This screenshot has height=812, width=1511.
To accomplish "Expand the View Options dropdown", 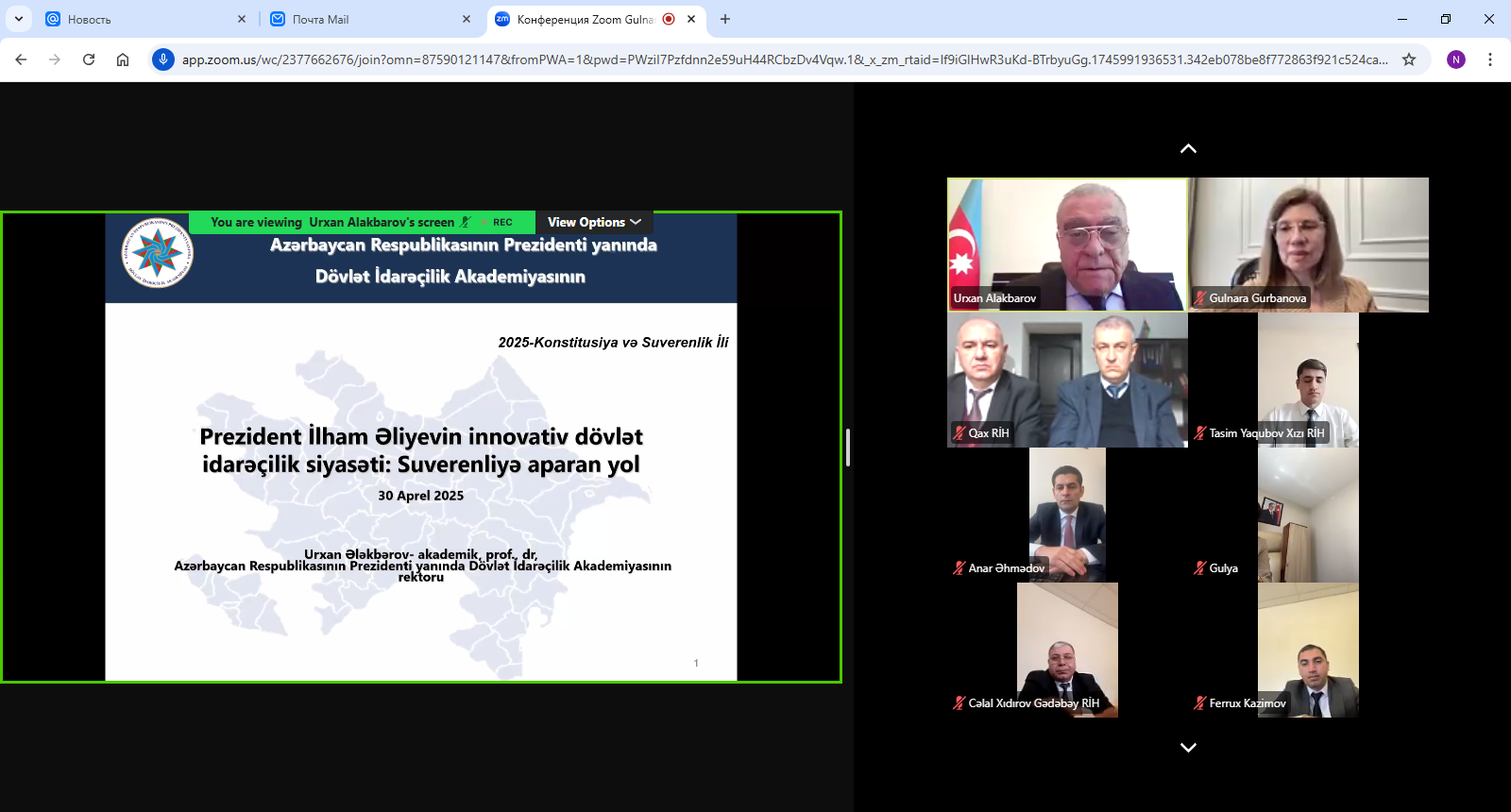I will click(x=594, y=222).
